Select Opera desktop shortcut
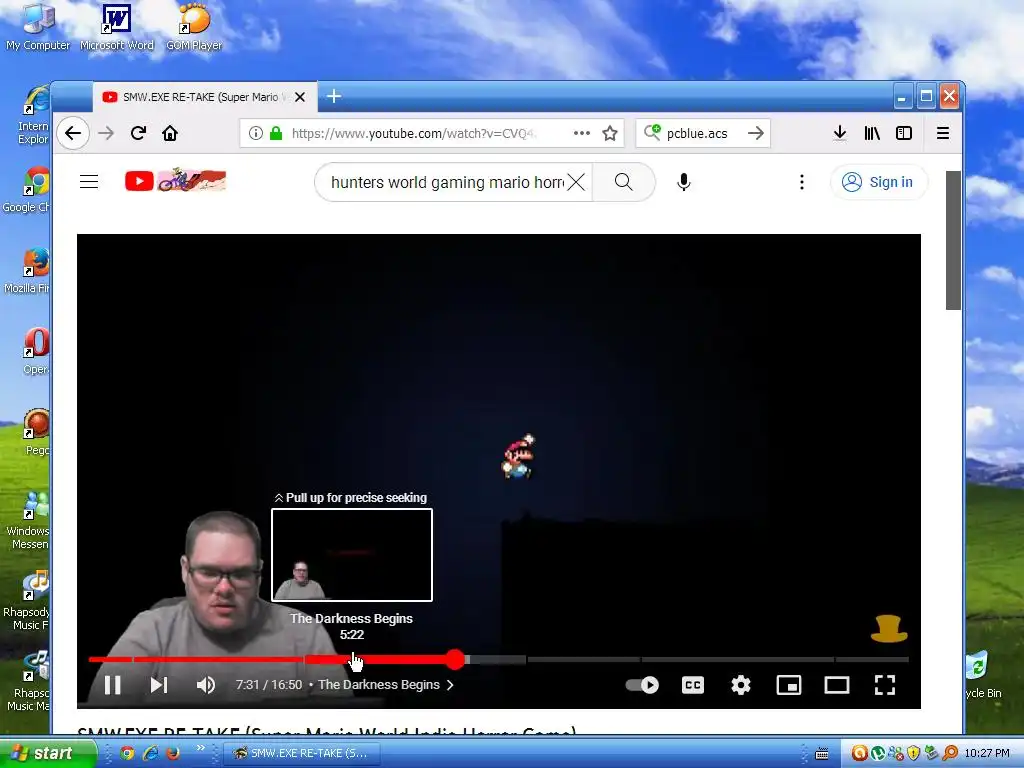The width and height of the screenshot is (1024, 768). click(37, 351)
